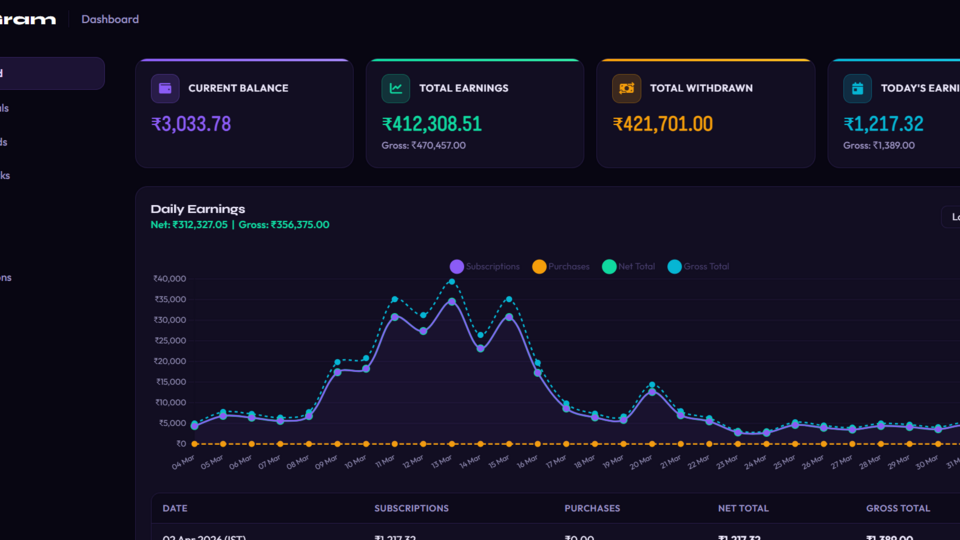Select the Gross Total data point on 15 Mar
960x540 pixels.
point(509,299)
